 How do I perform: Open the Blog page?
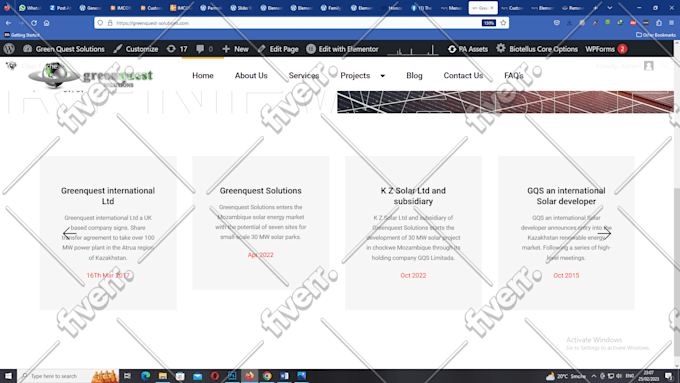click(414, 75)
